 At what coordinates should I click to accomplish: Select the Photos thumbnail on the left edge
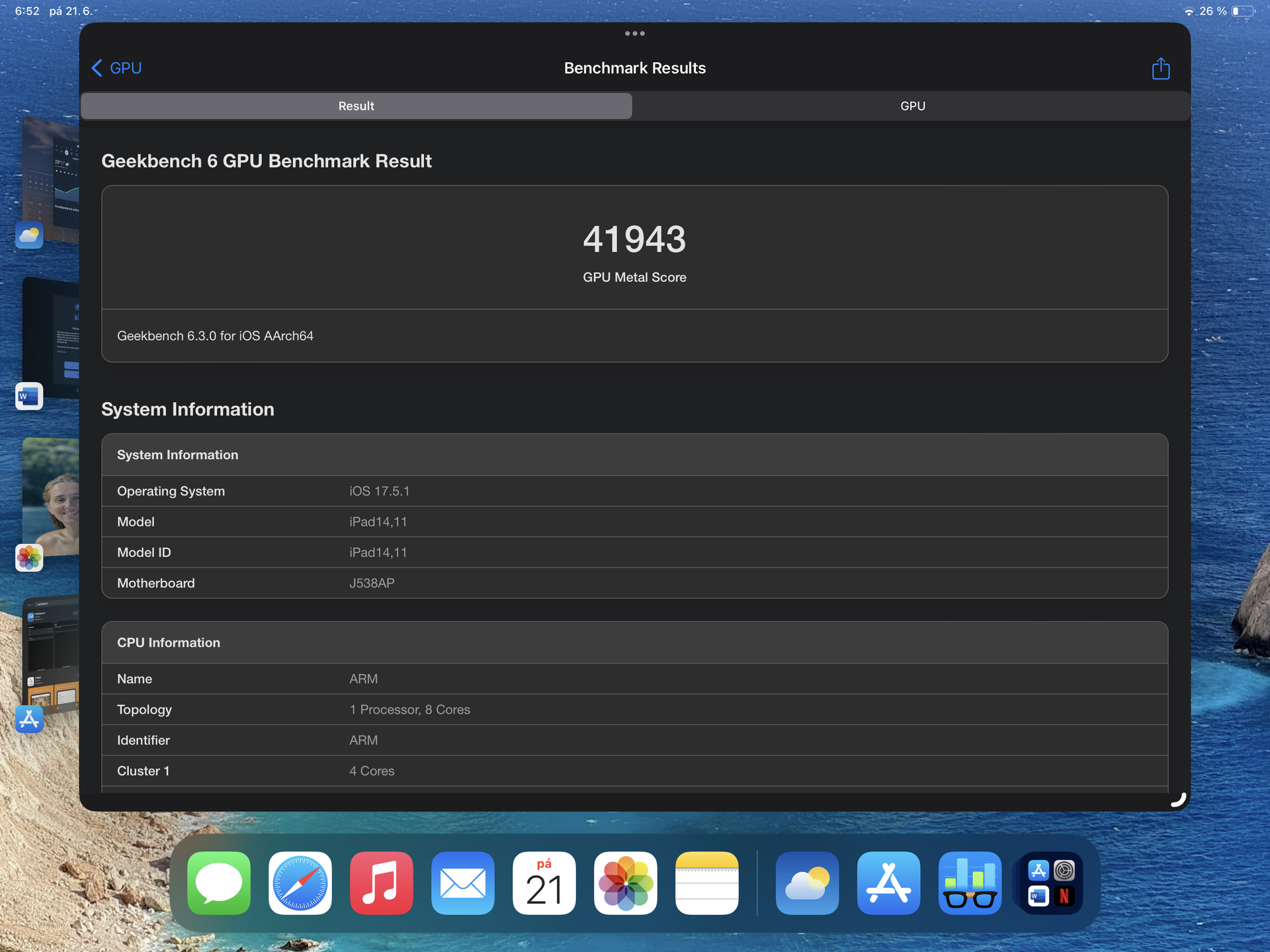[x=29, y=558]
